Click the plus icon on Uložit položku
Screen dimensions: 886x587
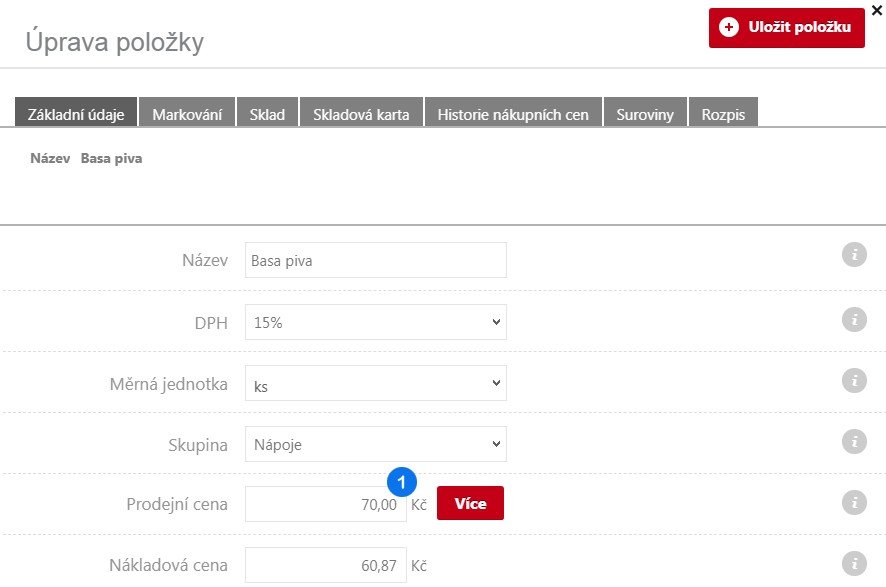pyautogui.click(x=729, y=27)
